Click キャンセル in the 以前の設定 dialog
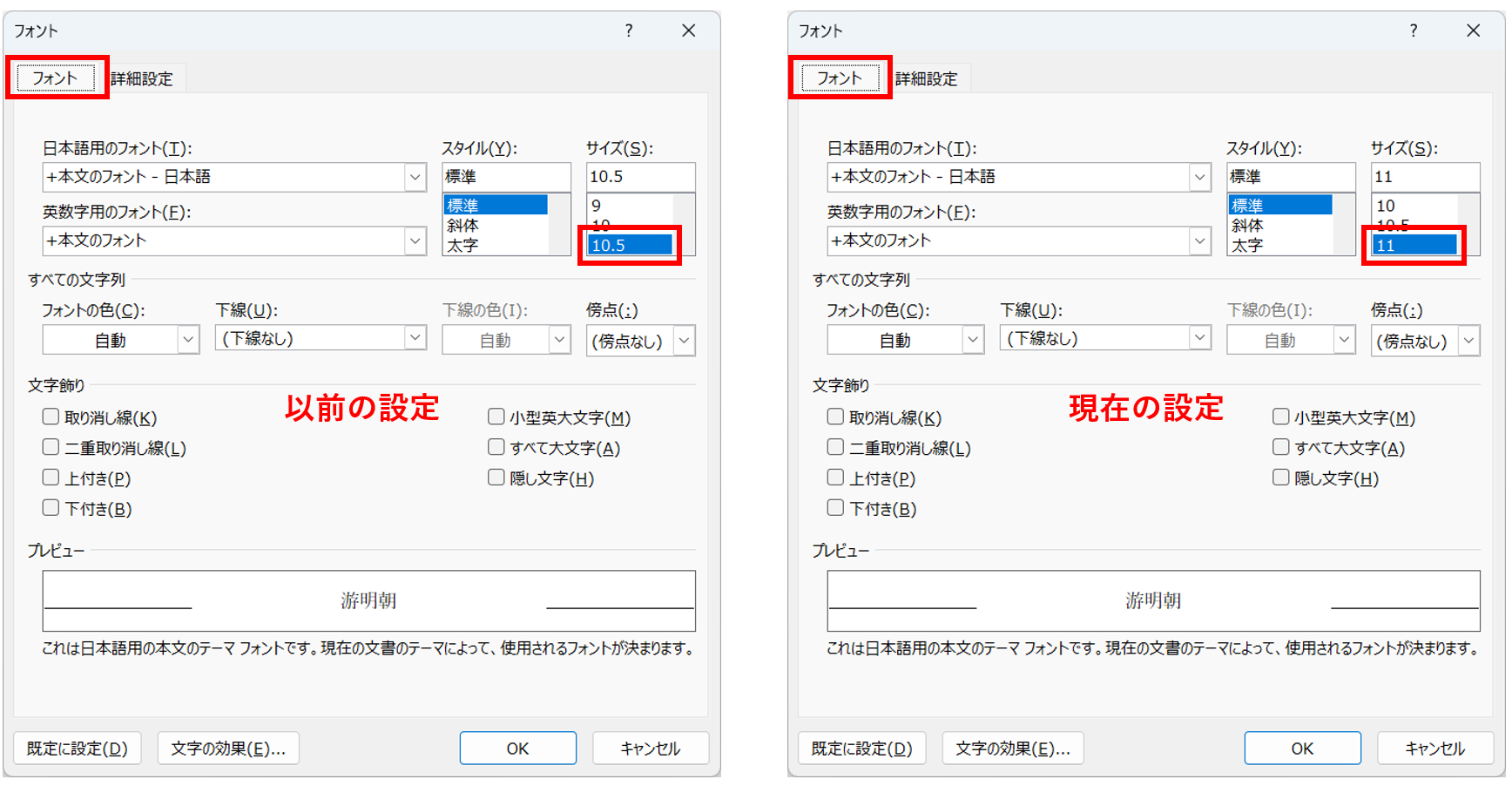The height and width of the screenshot is (786, 1512). pyautogui.click(x=651, y=749)
